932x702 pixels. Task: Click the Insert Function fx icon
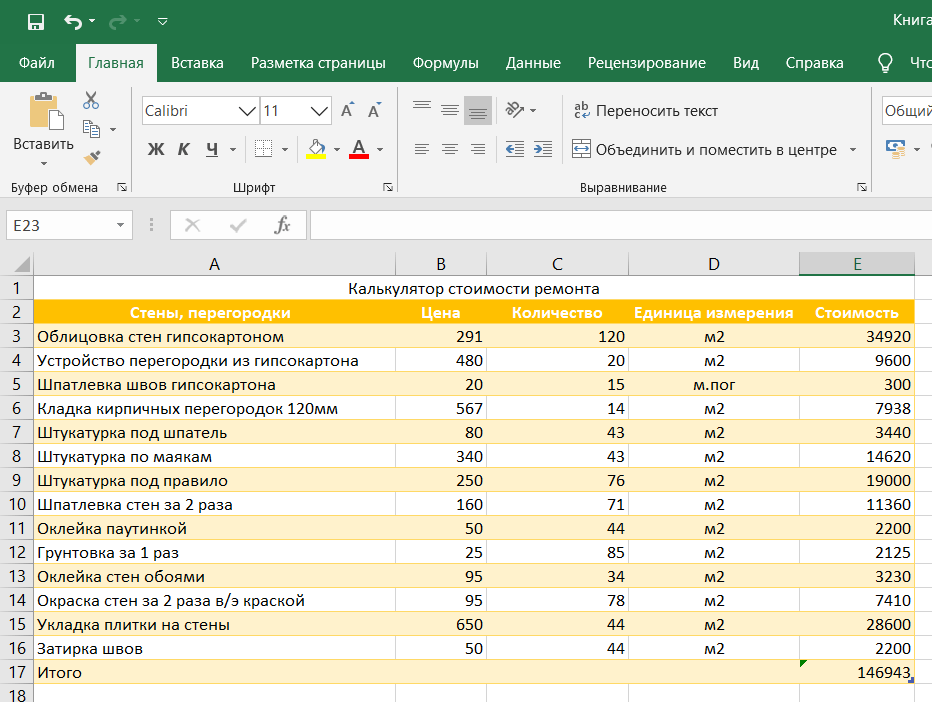(x=283, y=225)
